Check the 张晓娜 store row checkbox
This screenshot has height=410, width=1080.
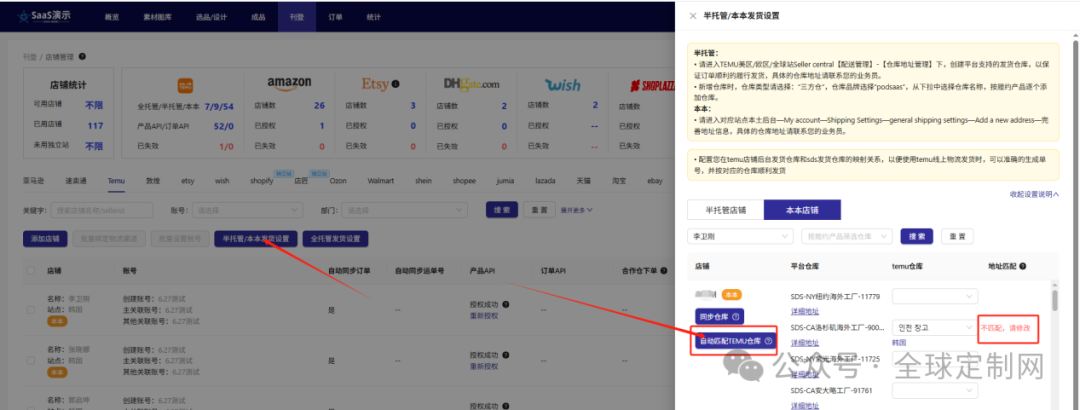coord(31,360)
